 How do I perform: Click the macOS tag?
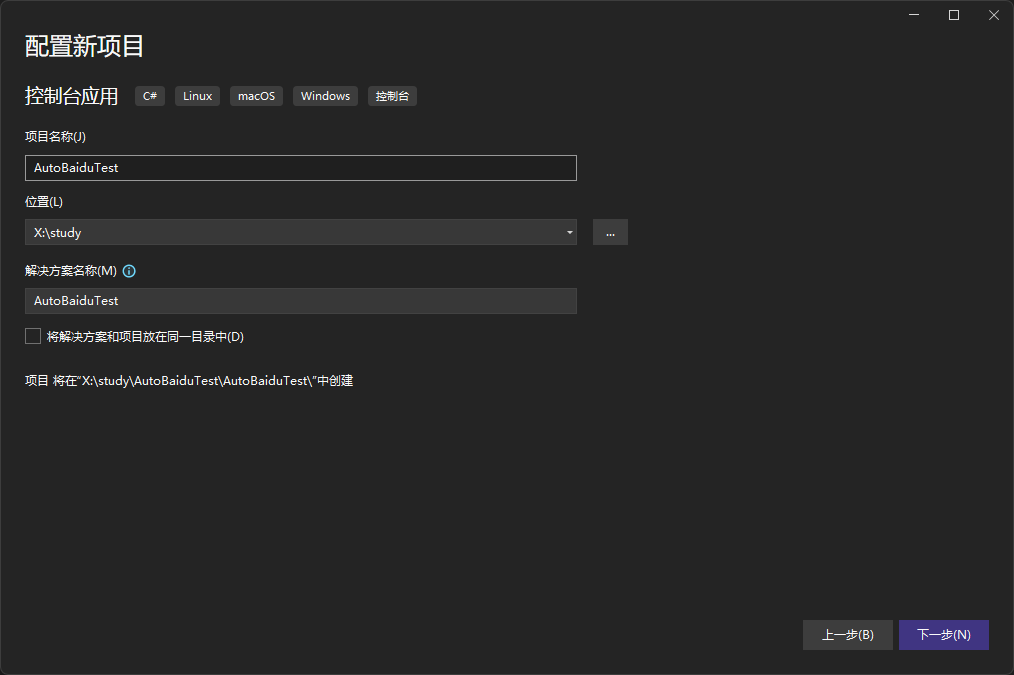[256, 96]
